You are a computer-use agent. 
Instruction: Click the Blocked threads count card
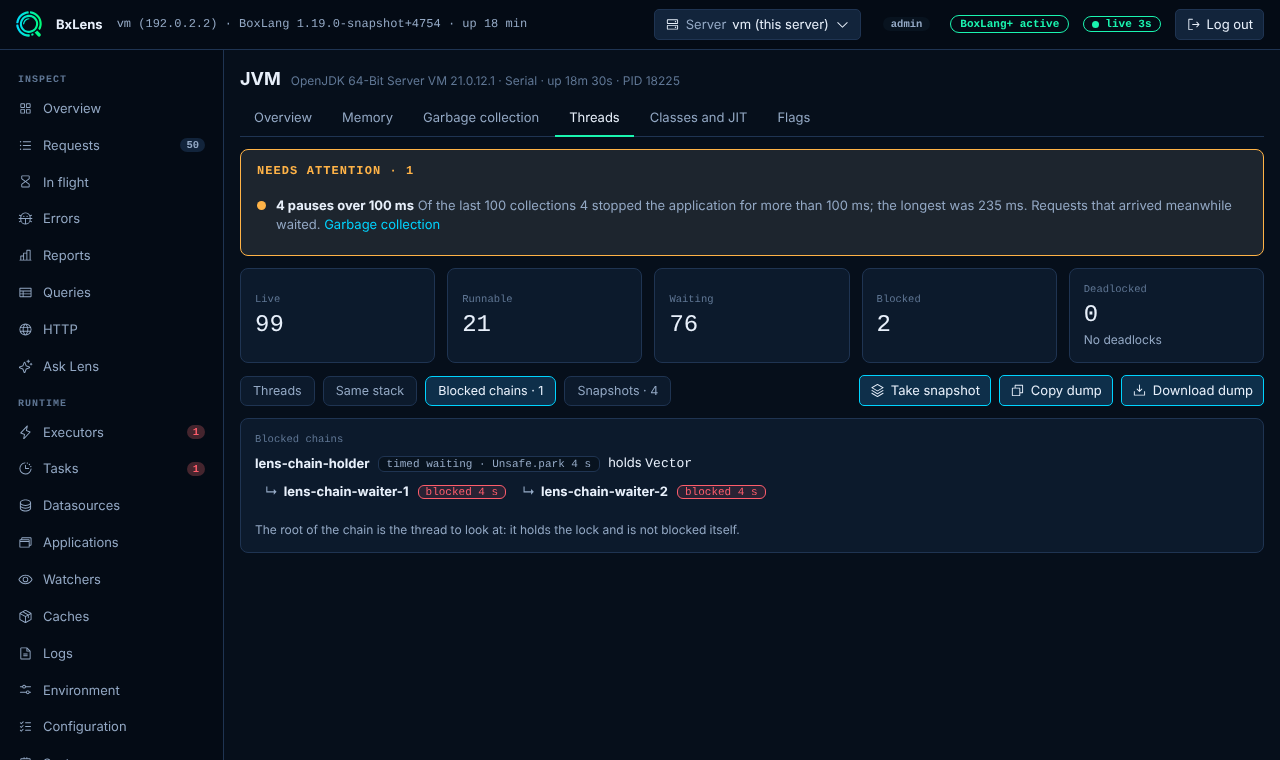[x=959, y=315]
